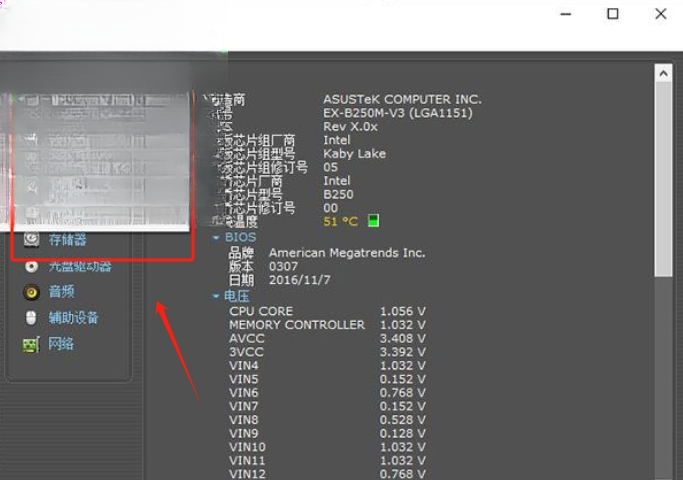
Task: Open the 音频 section
Action: (61, 291)
